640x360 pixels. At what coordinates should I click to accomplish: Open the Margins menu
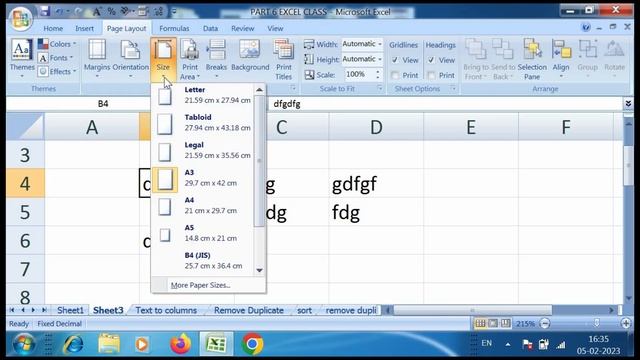point(97,59)
